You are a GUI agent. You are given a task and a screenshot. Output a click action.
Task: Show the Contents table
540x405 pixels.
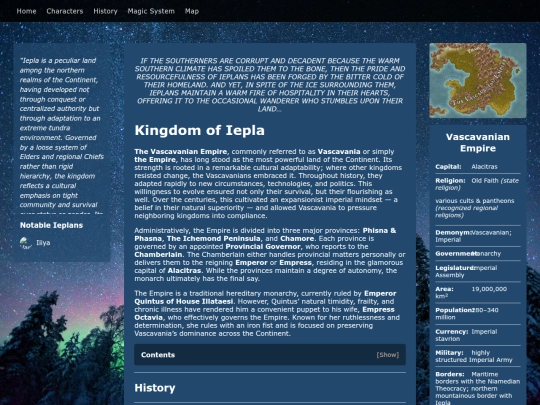pyautogui.click(x=388, y=355)
